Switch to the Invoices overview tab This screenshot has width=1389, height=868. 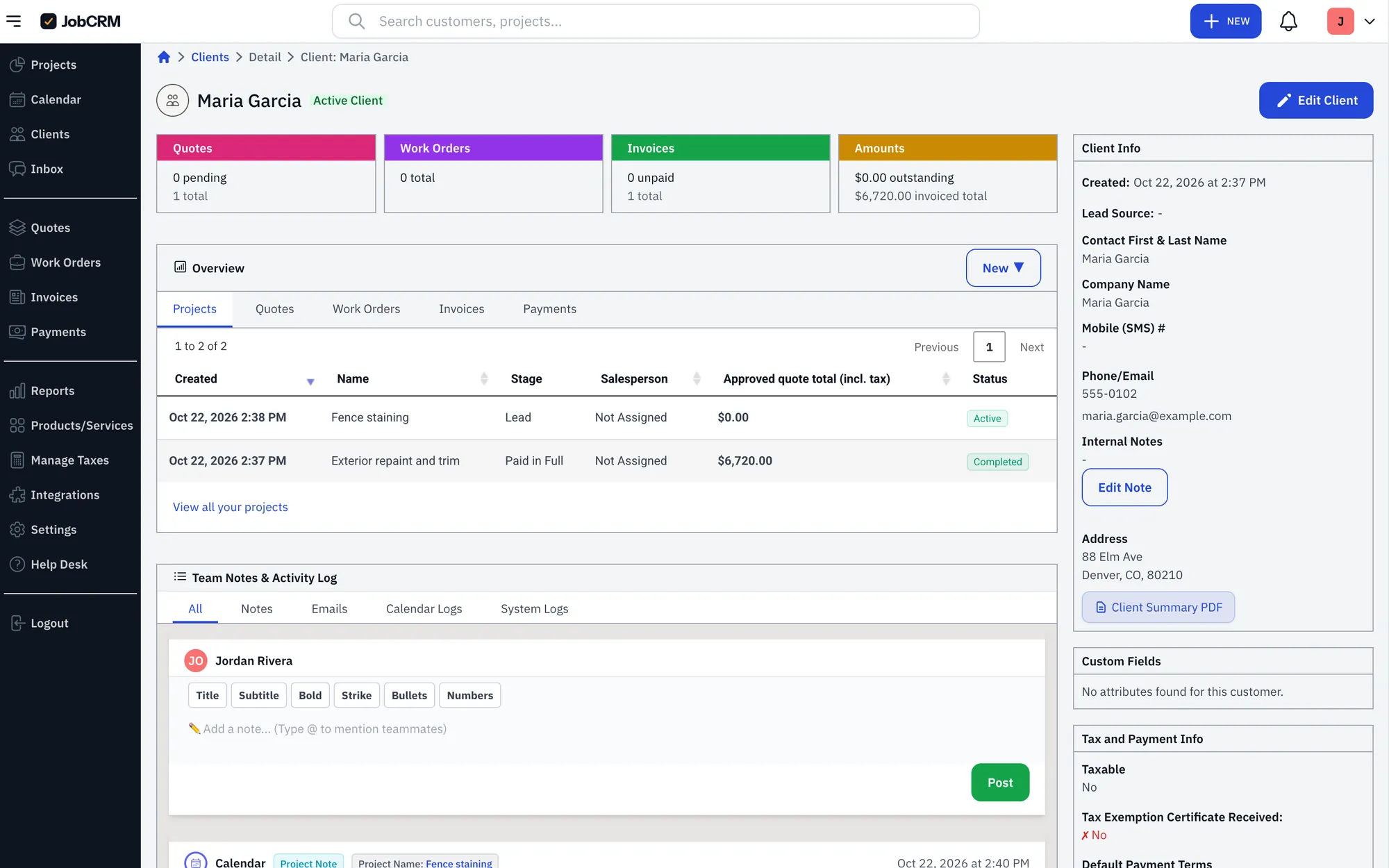coord(461,309)
